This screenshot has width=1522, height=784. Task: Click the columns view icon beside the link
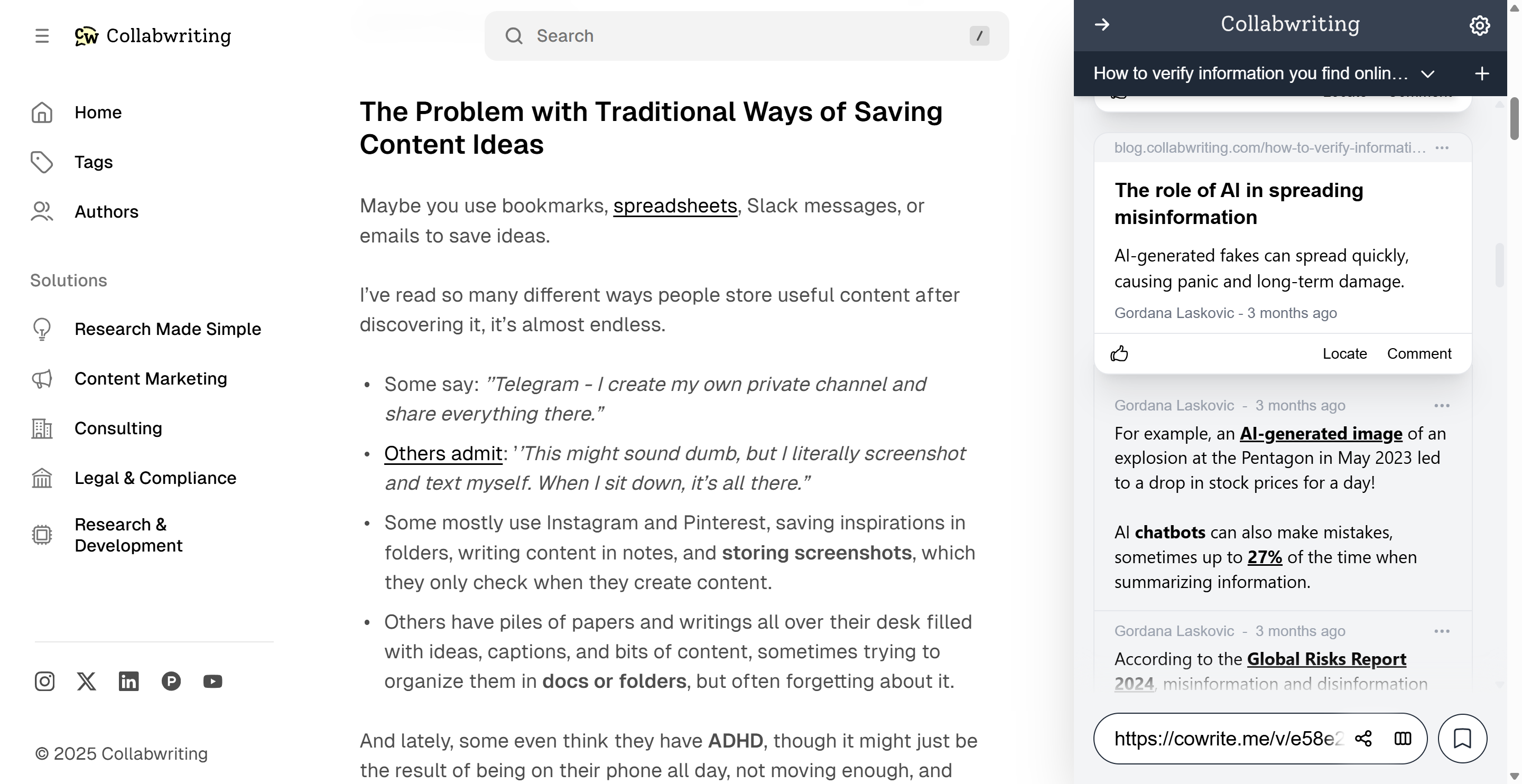[x=1403, y=739]
